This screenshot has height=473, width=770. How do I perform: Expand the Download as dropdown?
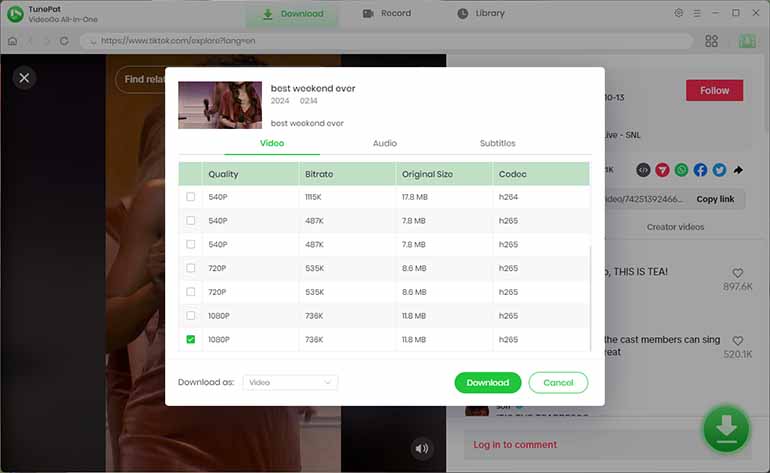coord(290,382)
